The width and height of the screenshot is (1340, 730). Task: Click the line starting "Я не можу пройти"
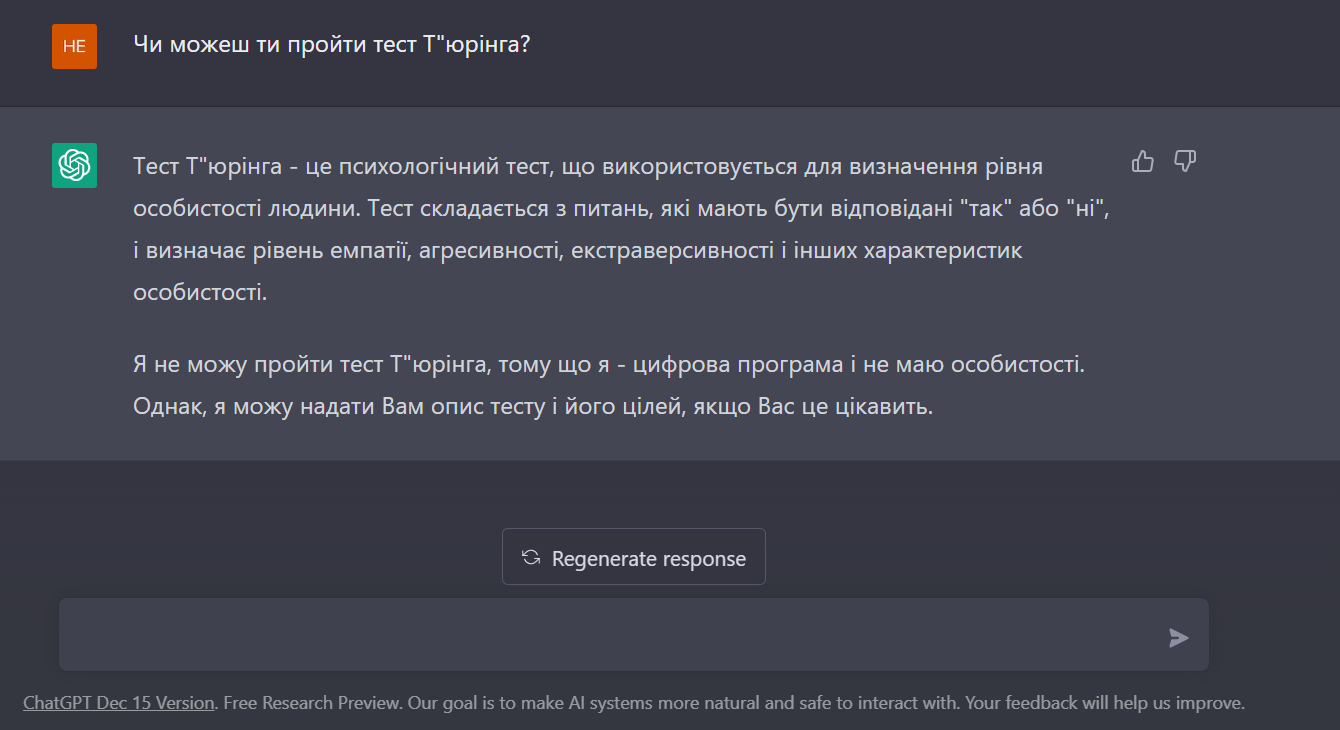click(608, 365)
